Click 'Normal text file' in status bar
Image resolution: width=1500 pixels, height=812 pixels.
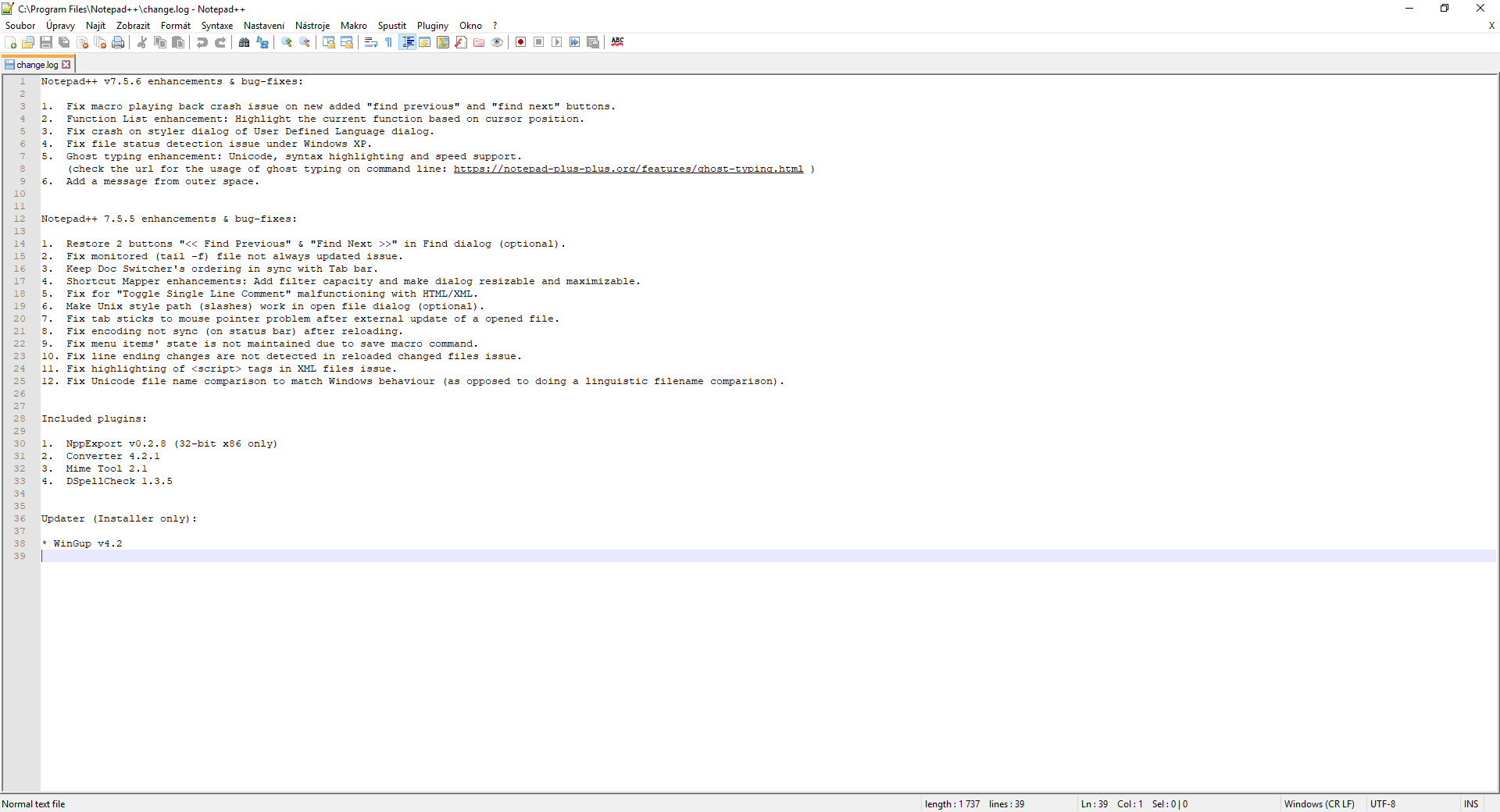click(34, 804)
